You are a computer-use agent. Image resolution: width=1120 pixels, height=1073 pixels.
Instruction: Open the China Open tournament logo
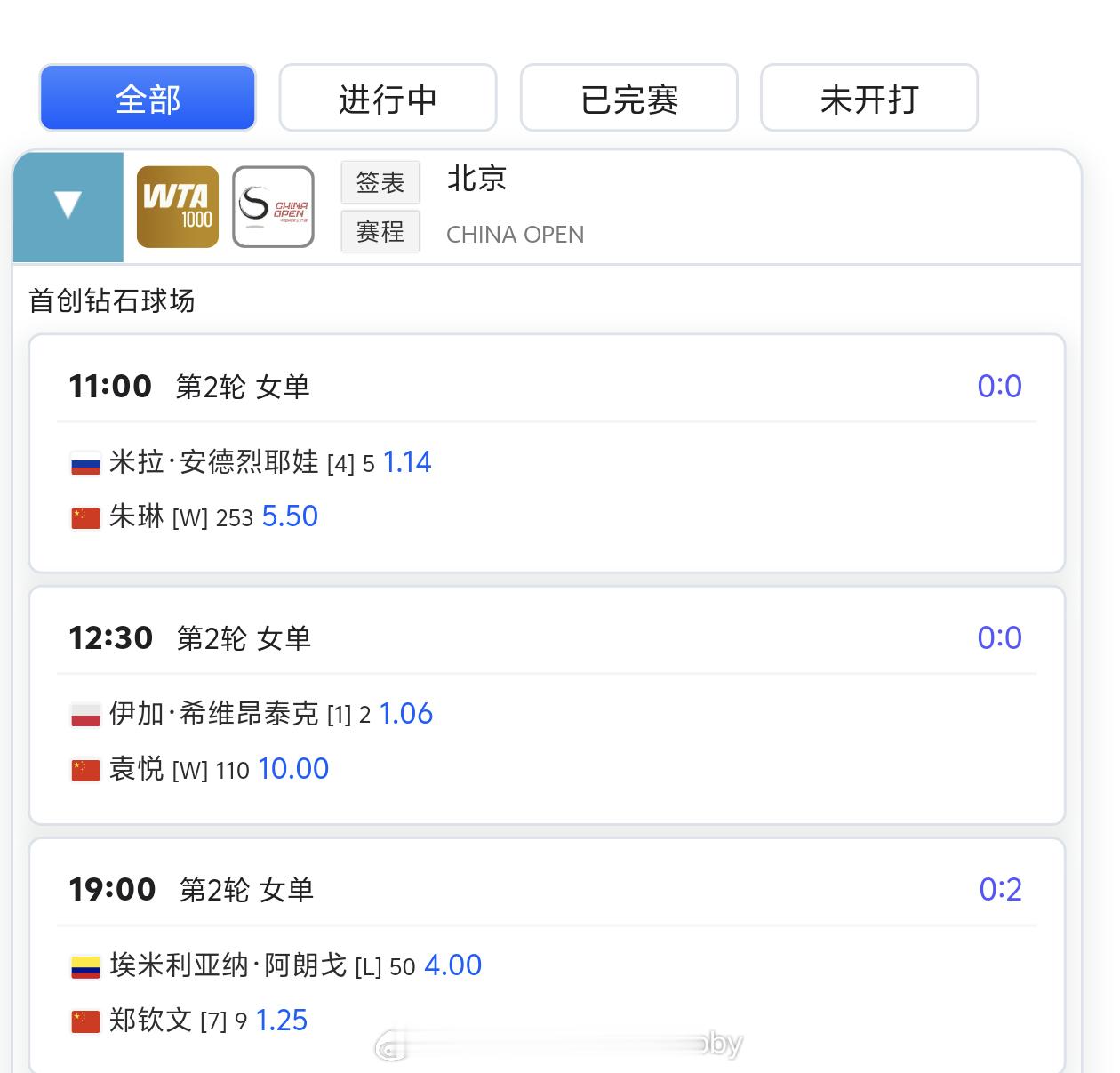pos(273,206)
